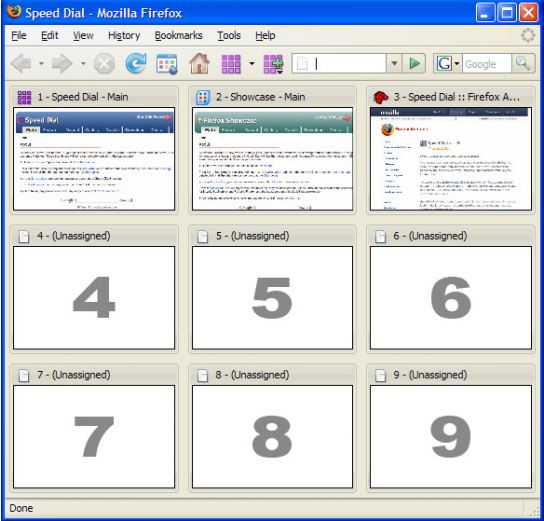Click the '6 - (Unassigned)' label
This screenshot has height=521, width=544.
click(x=430, y=236)
